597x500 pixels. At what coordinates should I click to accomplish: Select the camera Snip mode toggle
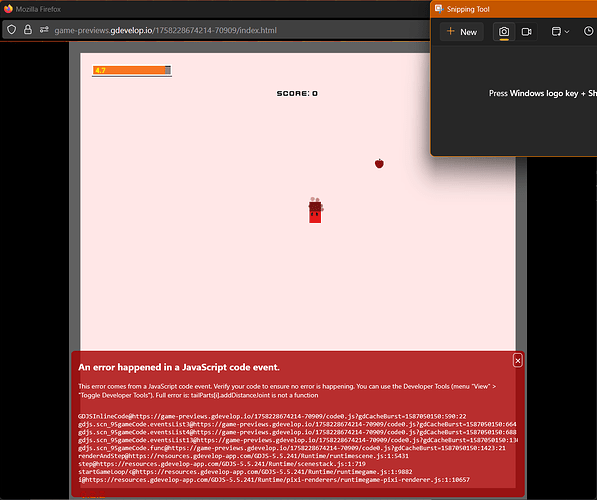click(504, 32)
